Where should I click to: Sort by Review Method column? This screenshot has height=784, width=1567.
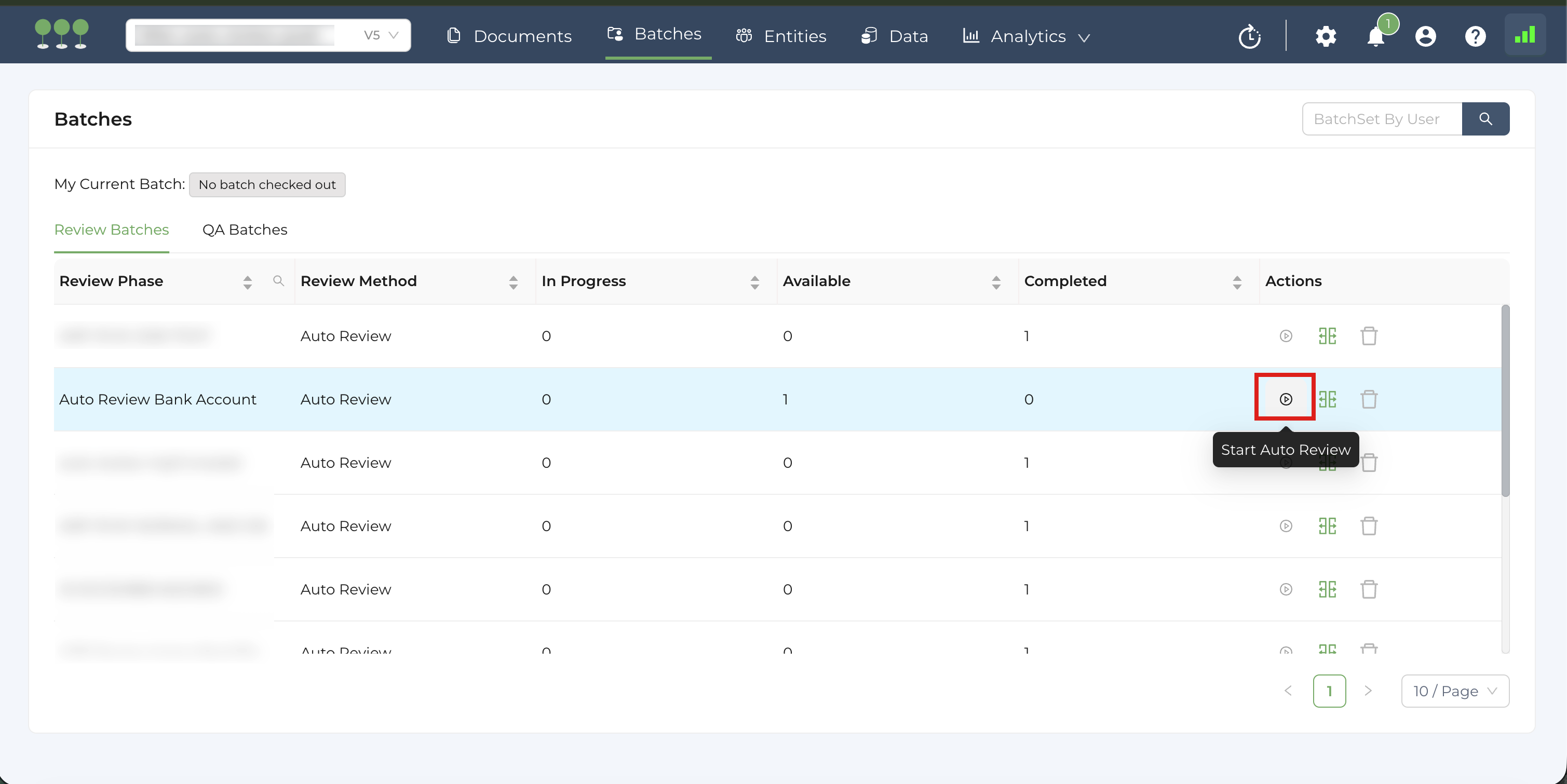[x=513, y=281]
